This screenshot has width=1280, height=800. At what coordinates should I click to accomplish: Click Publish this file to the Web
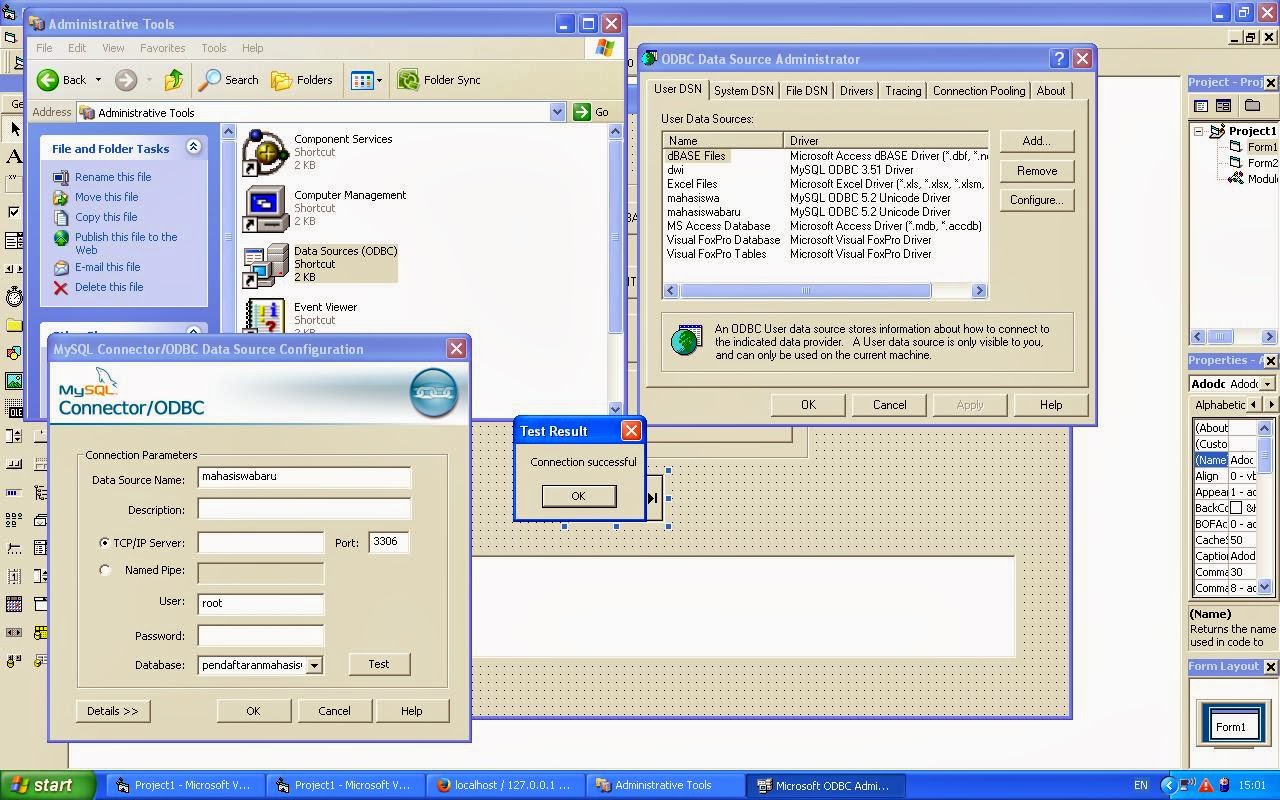point(126,243)
